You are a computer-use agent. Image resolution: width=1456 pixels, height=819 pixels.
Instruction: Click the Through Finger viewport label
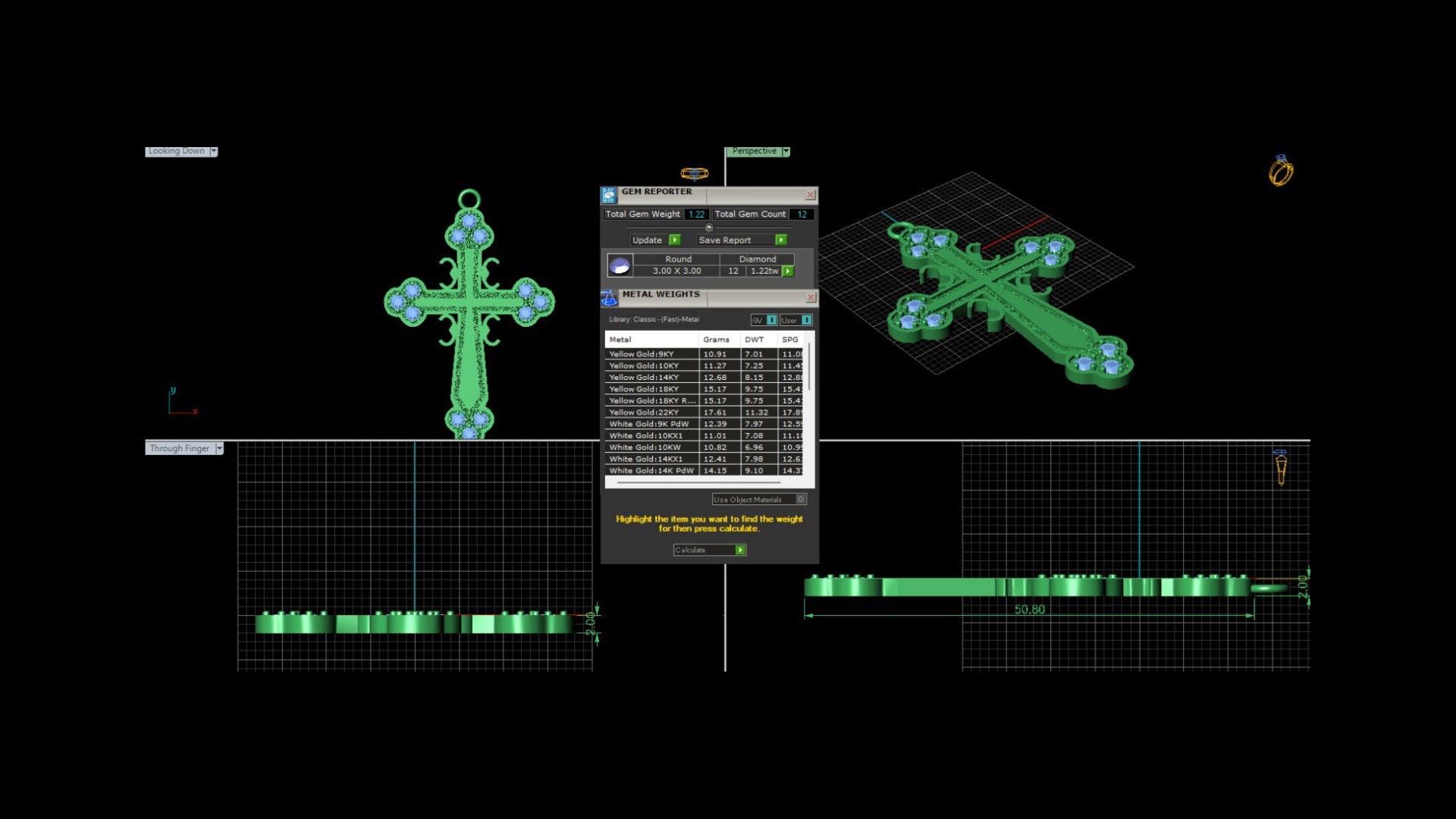(180, 449)
